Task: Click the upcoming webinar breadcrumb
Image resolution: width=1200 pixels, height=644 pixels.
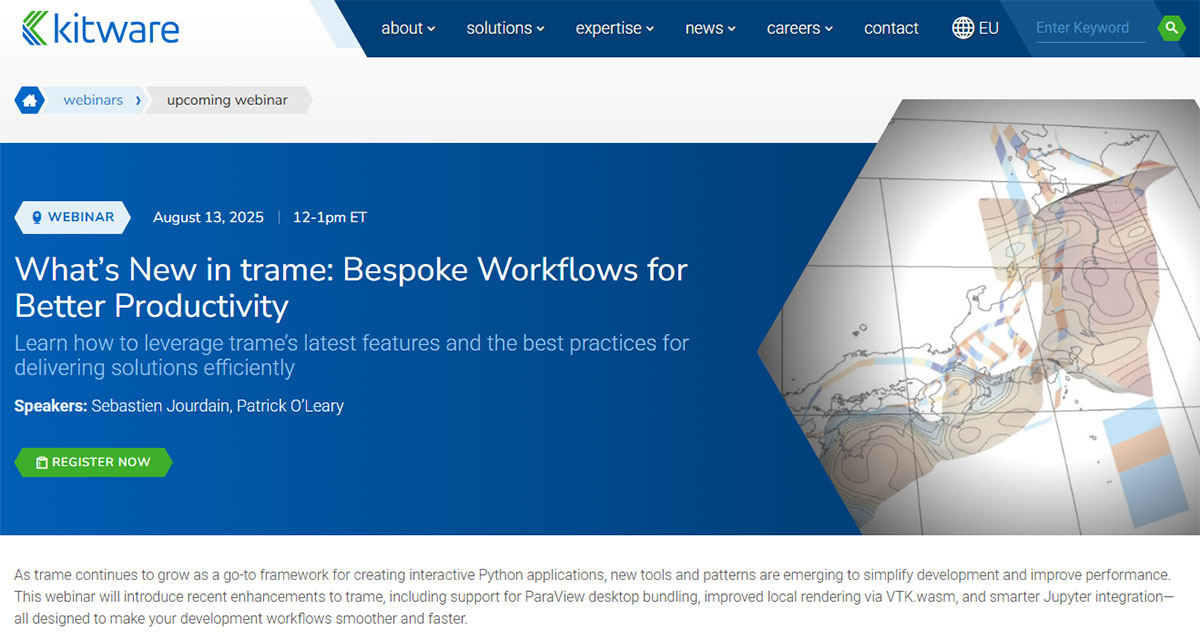Action: pos(229,100)
